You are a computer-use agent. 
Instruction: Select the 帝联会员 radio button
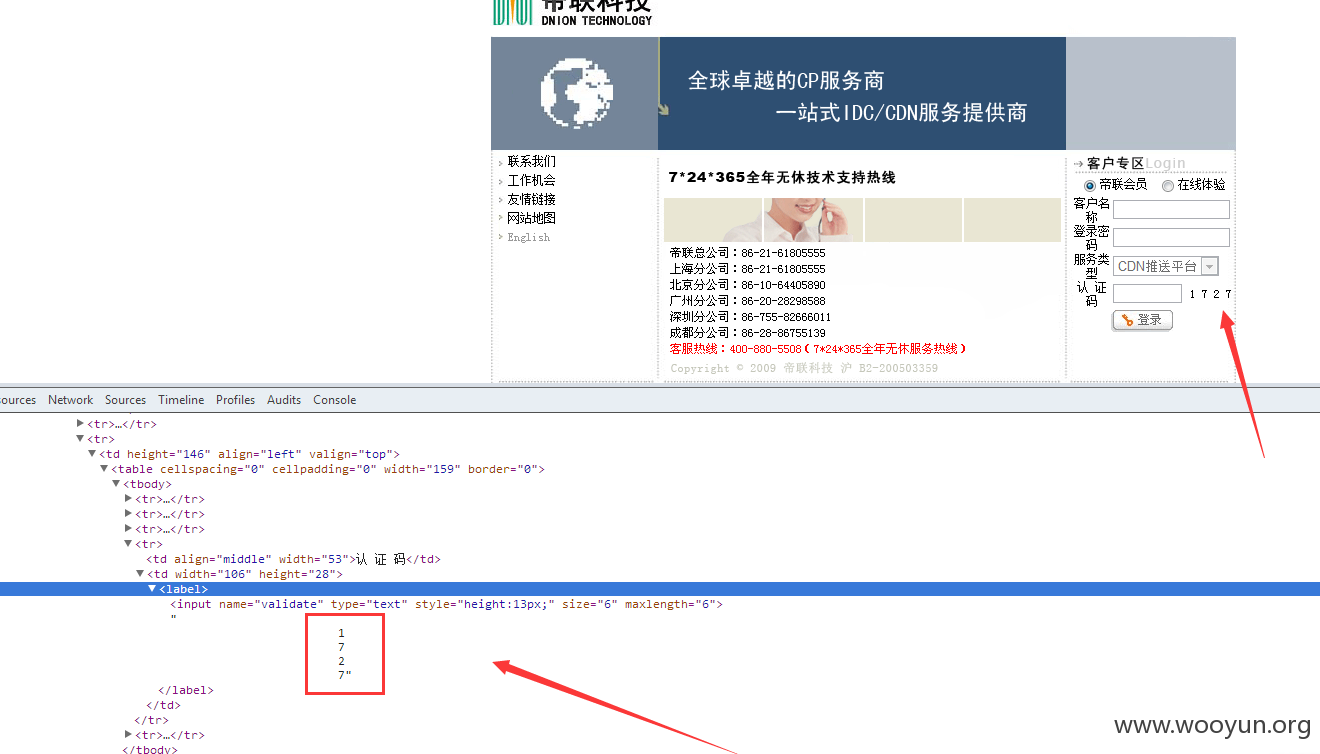point(1090,186)
